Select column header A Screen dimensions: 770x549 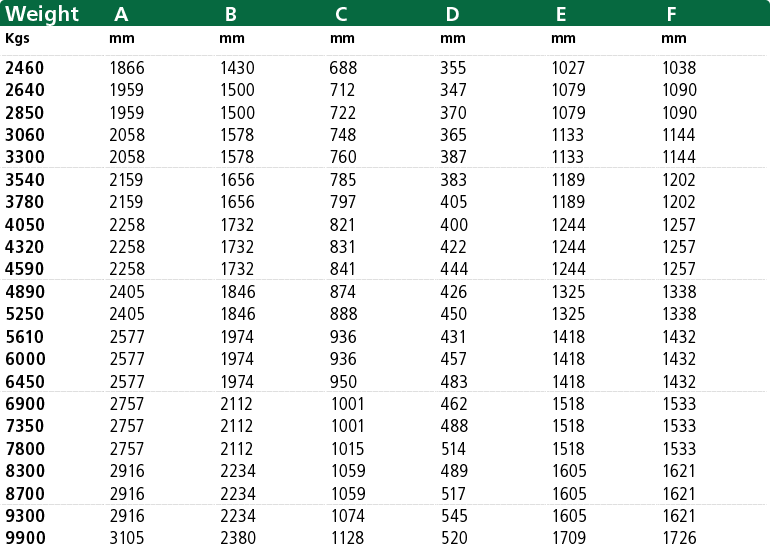(121, 15)
